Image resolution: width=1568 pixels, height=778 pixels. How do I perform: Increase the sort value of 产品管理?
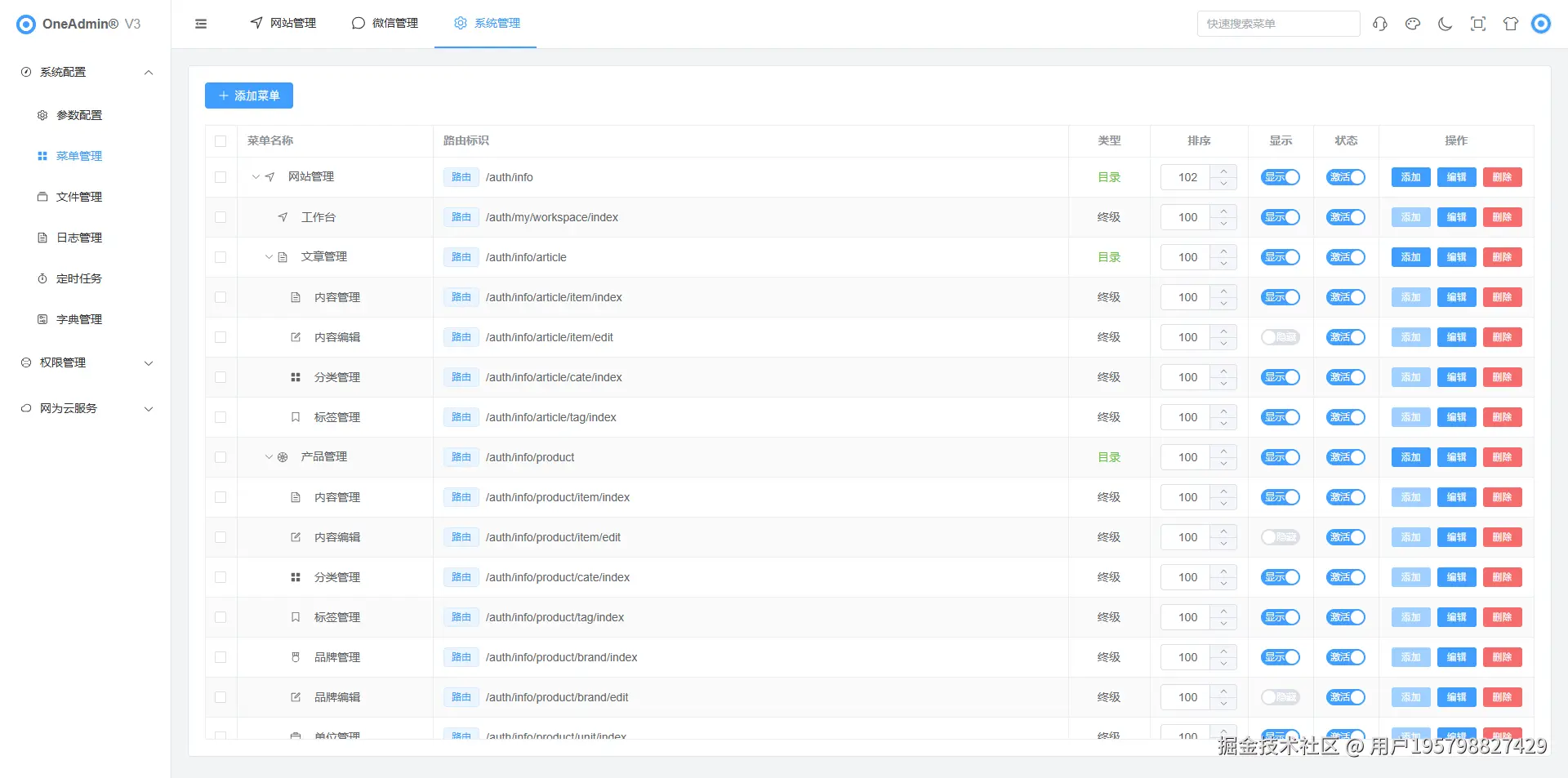click(x=1223, y=451)
